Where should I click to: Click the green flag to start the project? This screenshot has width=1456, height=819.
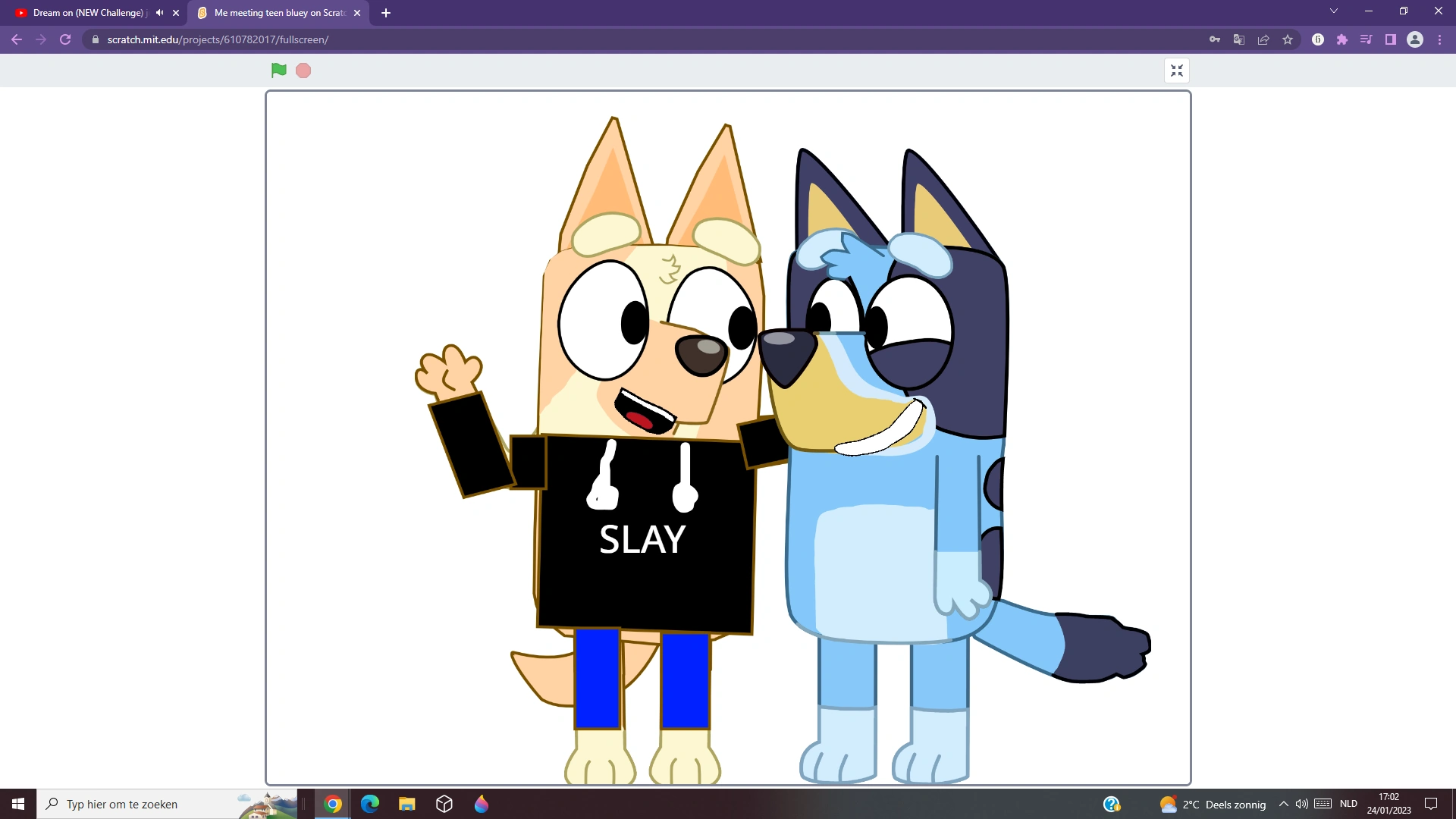click(278, 70)
